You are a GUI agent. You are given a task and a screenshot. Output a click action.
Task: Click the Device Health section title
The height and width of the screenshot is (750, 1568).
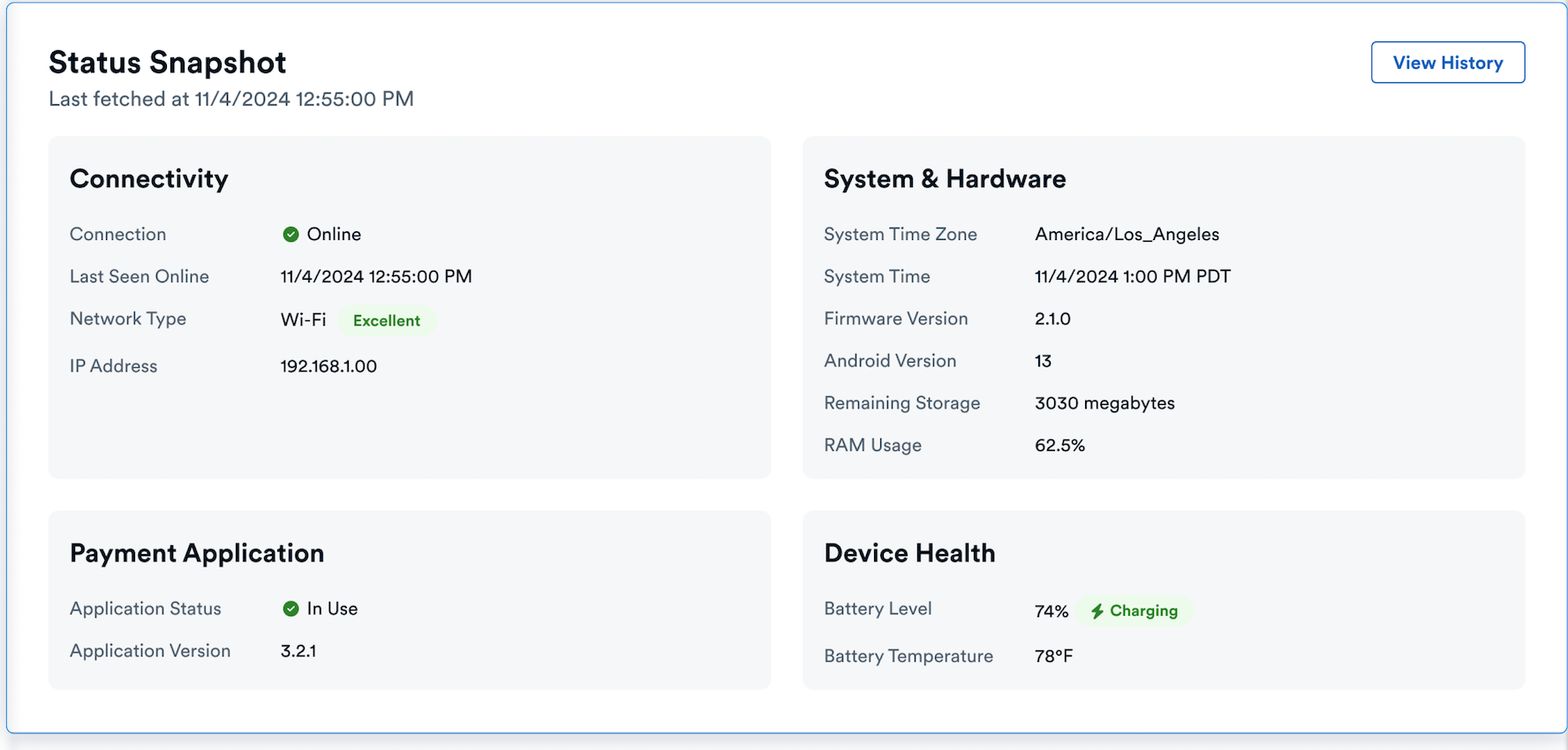(x=909, y=553)
